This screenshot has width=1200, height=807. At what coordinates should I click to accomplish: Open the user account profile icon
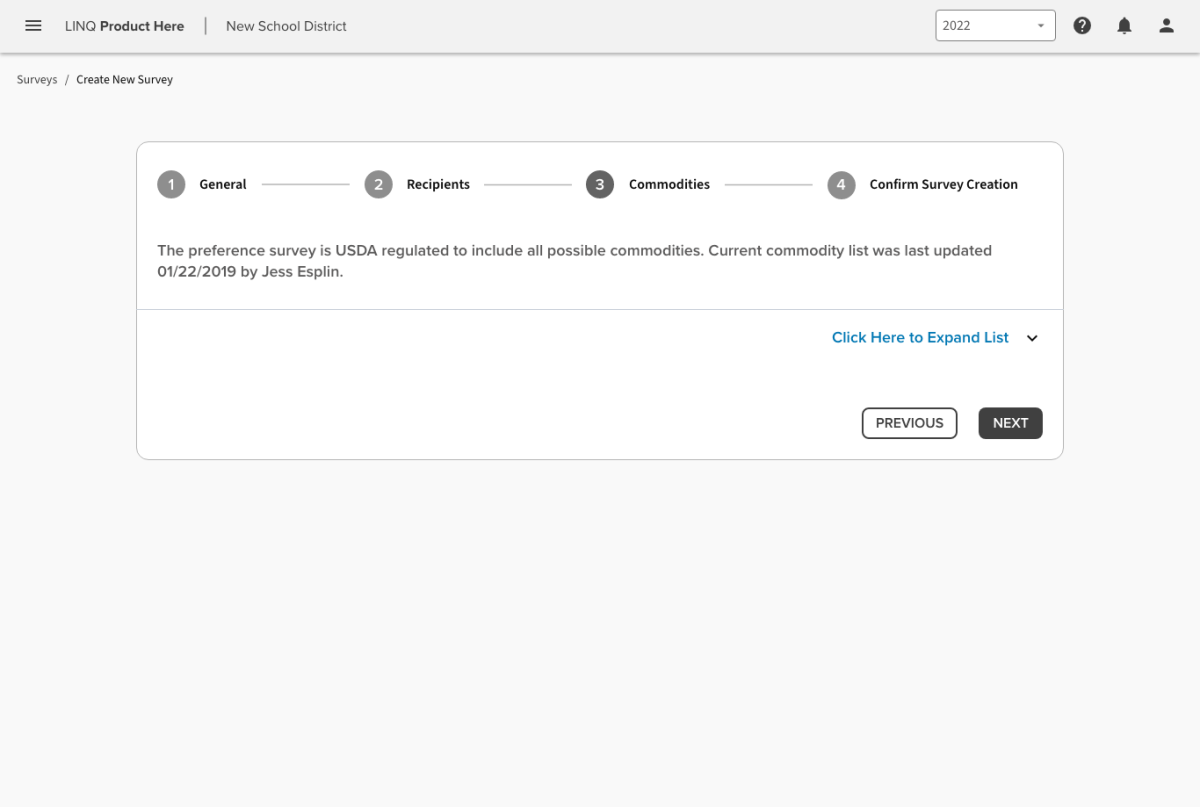click(1166, 26)
